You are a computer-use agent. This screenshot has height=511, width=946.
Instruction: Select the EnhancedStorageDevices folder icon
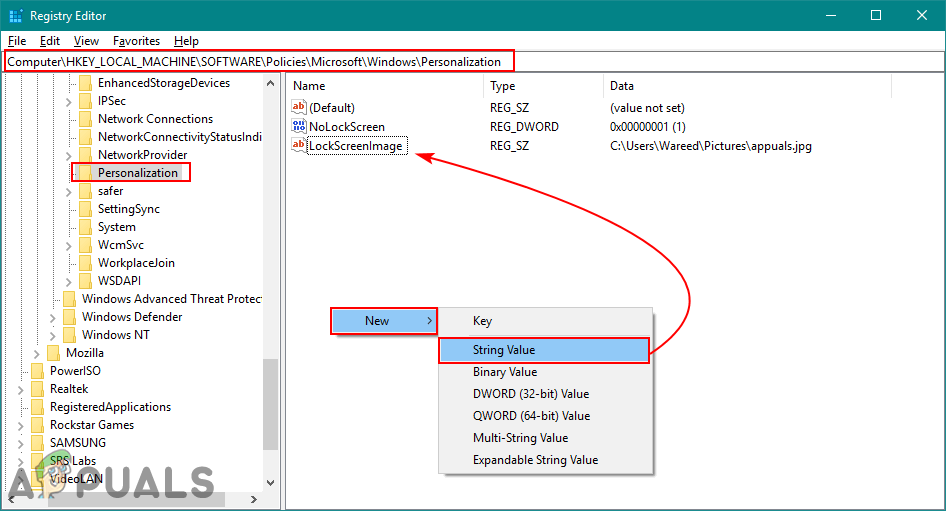click(86, 83)
